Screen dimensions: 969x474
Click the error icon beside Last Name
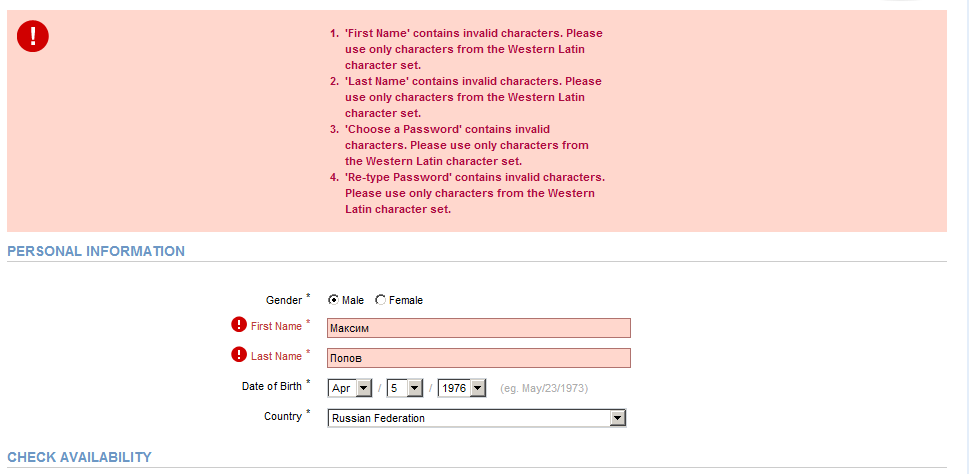point(239,355)
